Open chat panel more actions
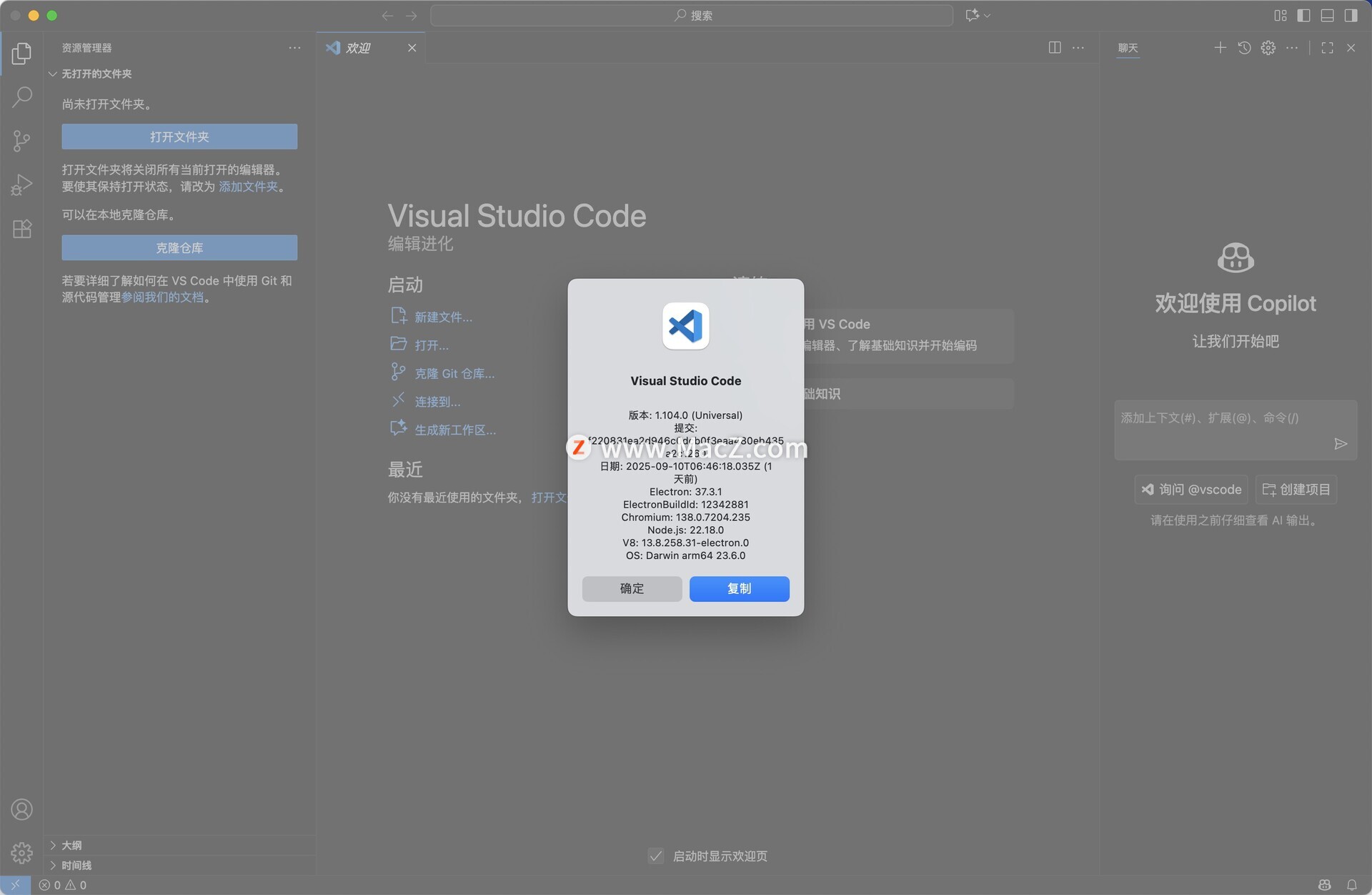Viewport: 1372px width, 895px height. pos(1292,48)
